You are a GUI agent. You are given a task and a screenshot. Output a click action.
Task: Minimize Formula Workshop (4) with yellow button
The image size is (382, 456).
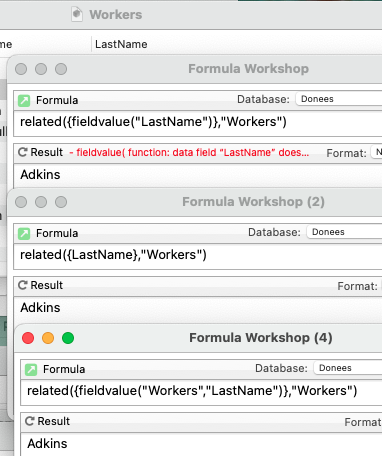48,338
